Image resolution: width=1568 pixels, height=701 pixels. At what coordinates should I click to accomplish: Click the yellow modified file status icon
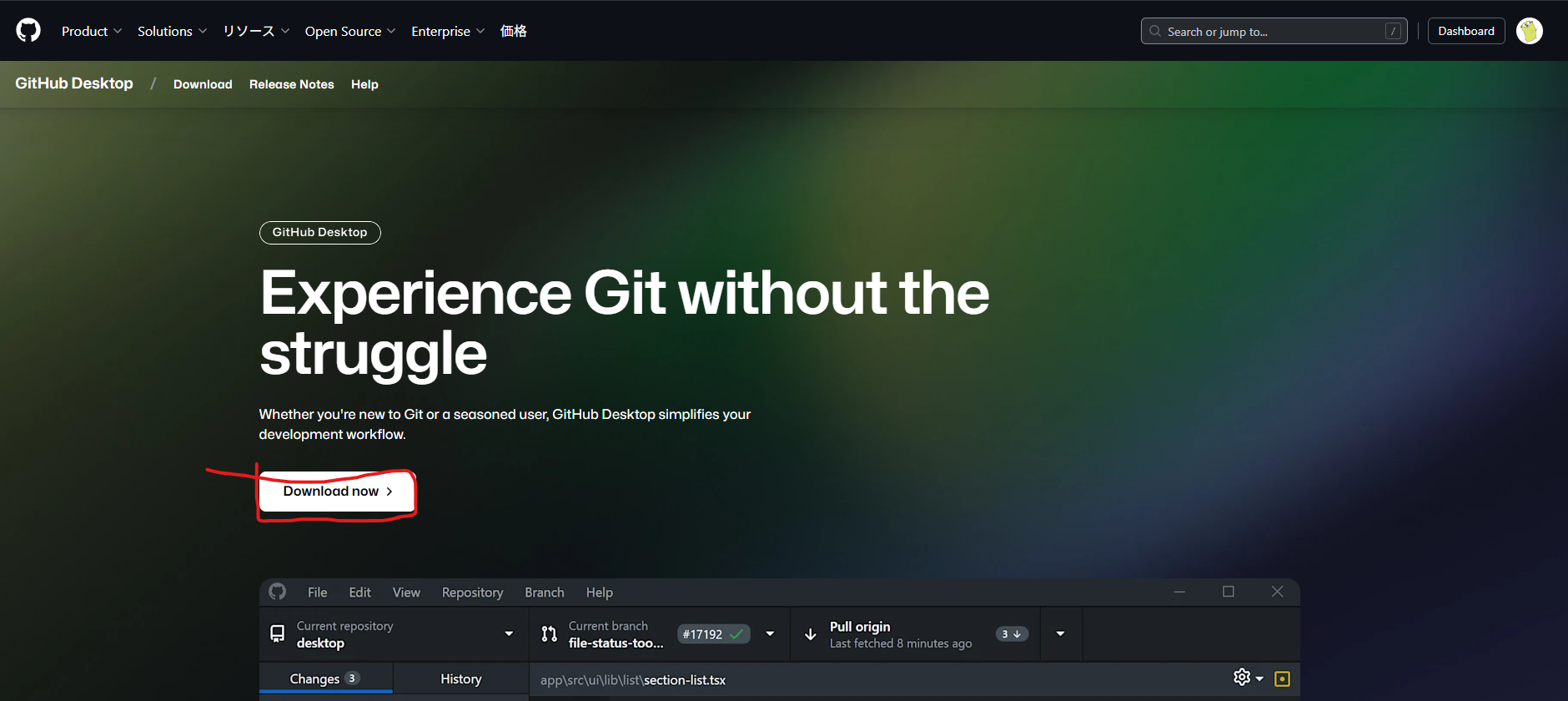pyautogui.click(x=1283, y=678)
